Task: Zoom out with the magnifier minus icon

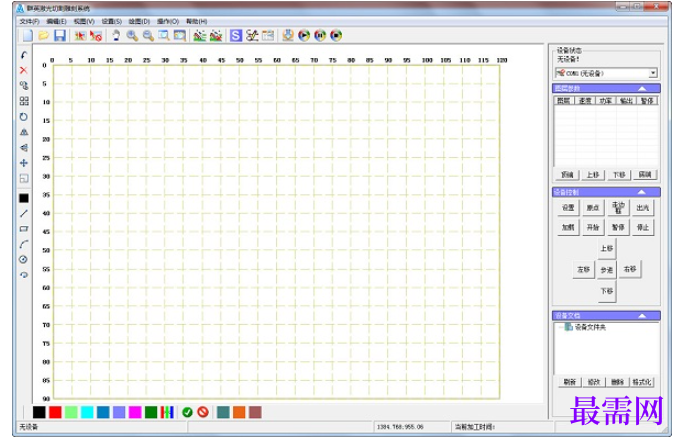Action: point(148,36)
